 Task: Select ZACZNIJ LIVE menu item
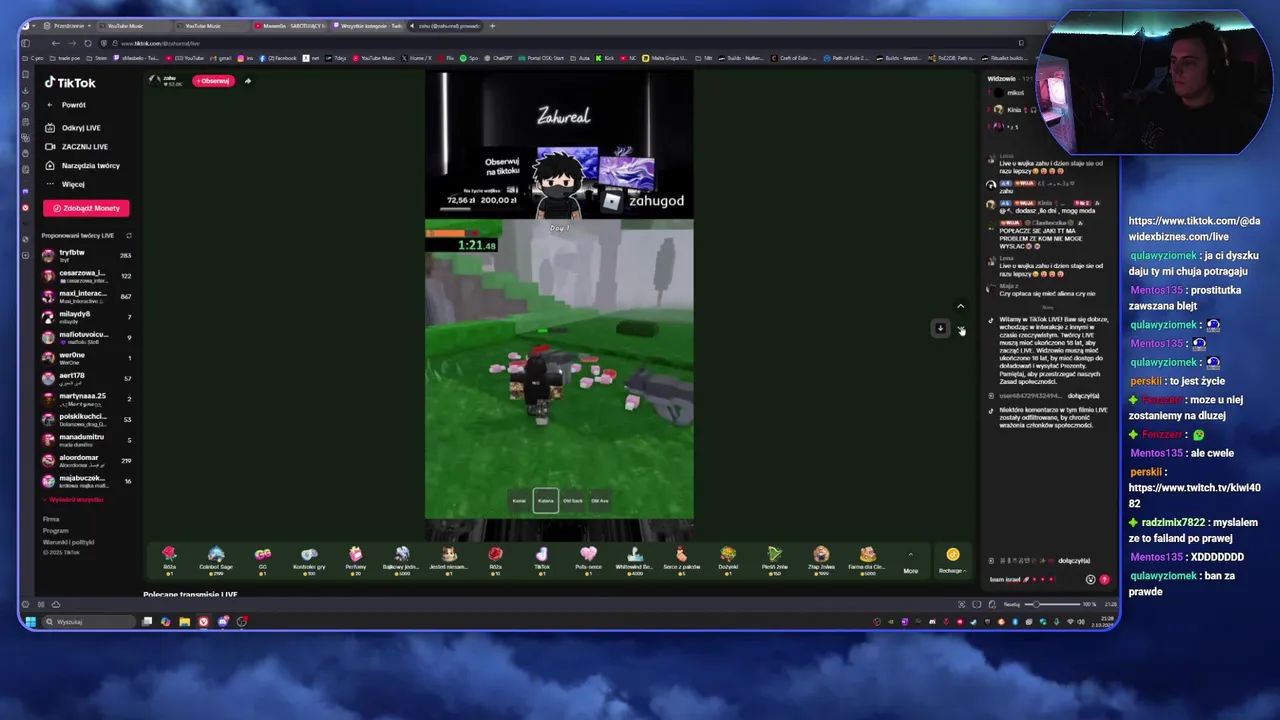click(x=76, y=147)
